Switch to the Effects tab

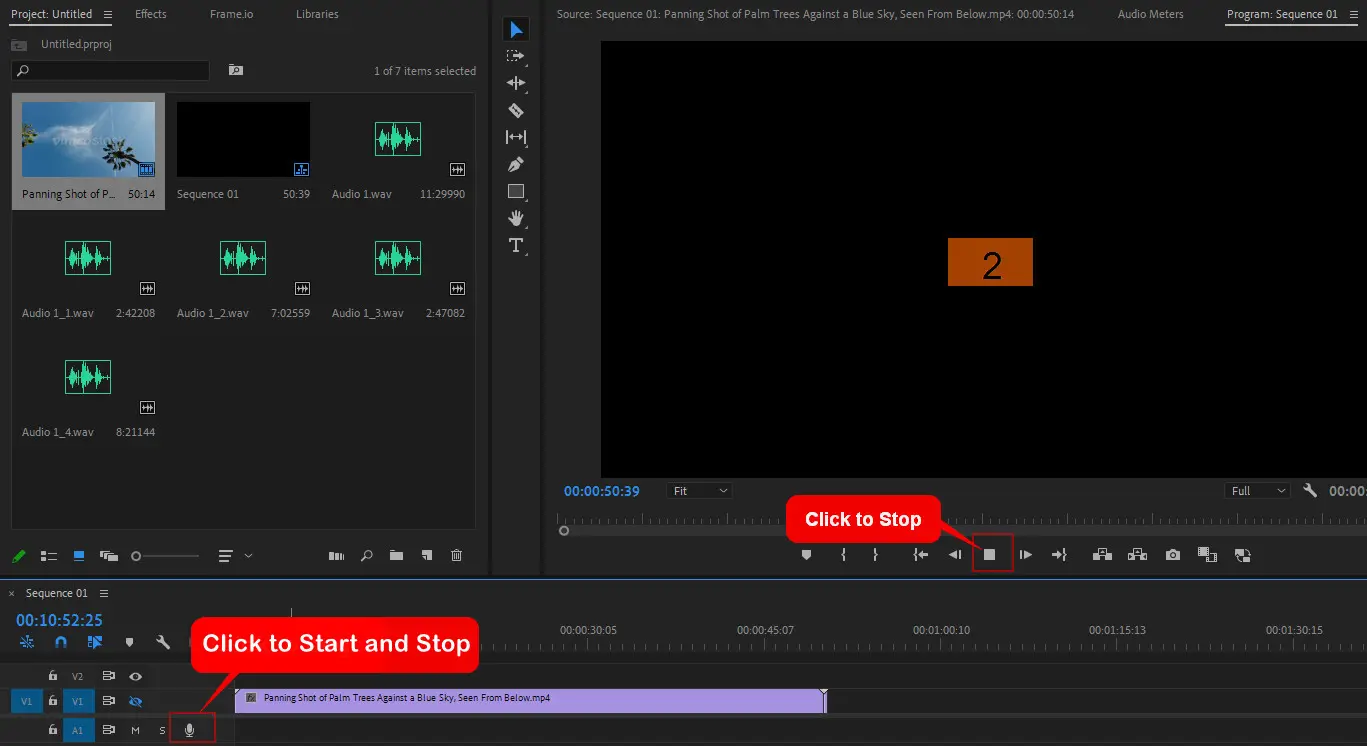click(151, 14)
